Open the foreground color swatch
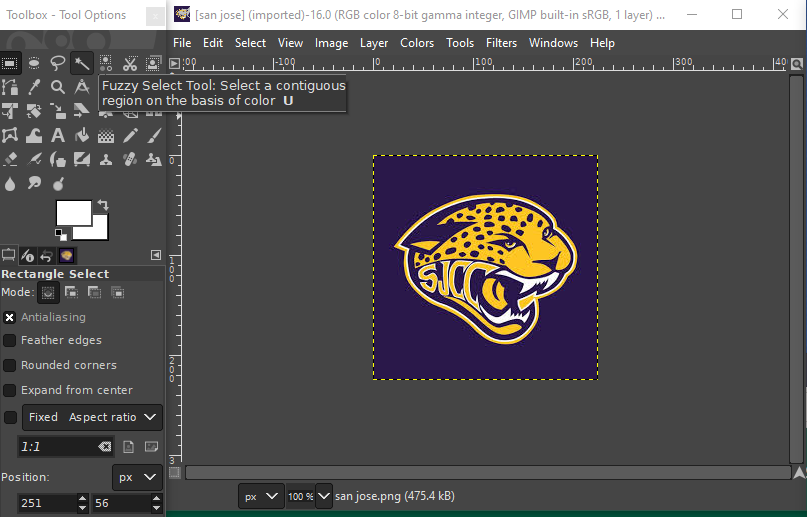 coord(74,212)
